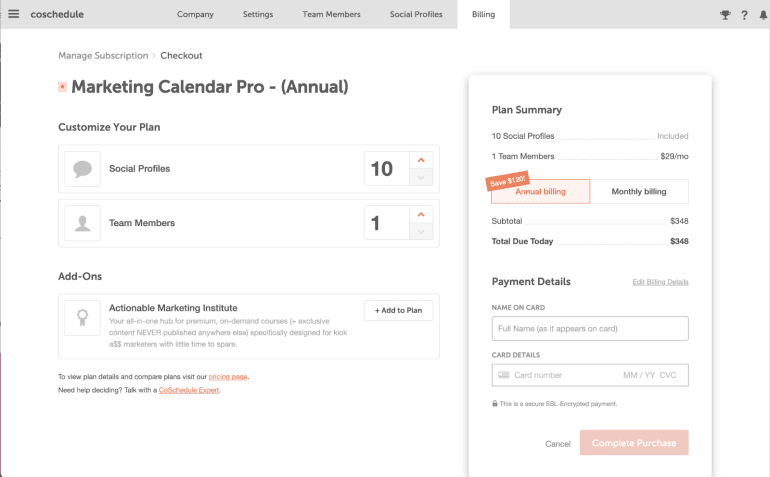The width and height of the screenshot is (770, 477).
Task: Go back to Manage Subscription breadcrumb
Action: pyautogui.click(x=102, y=56)
